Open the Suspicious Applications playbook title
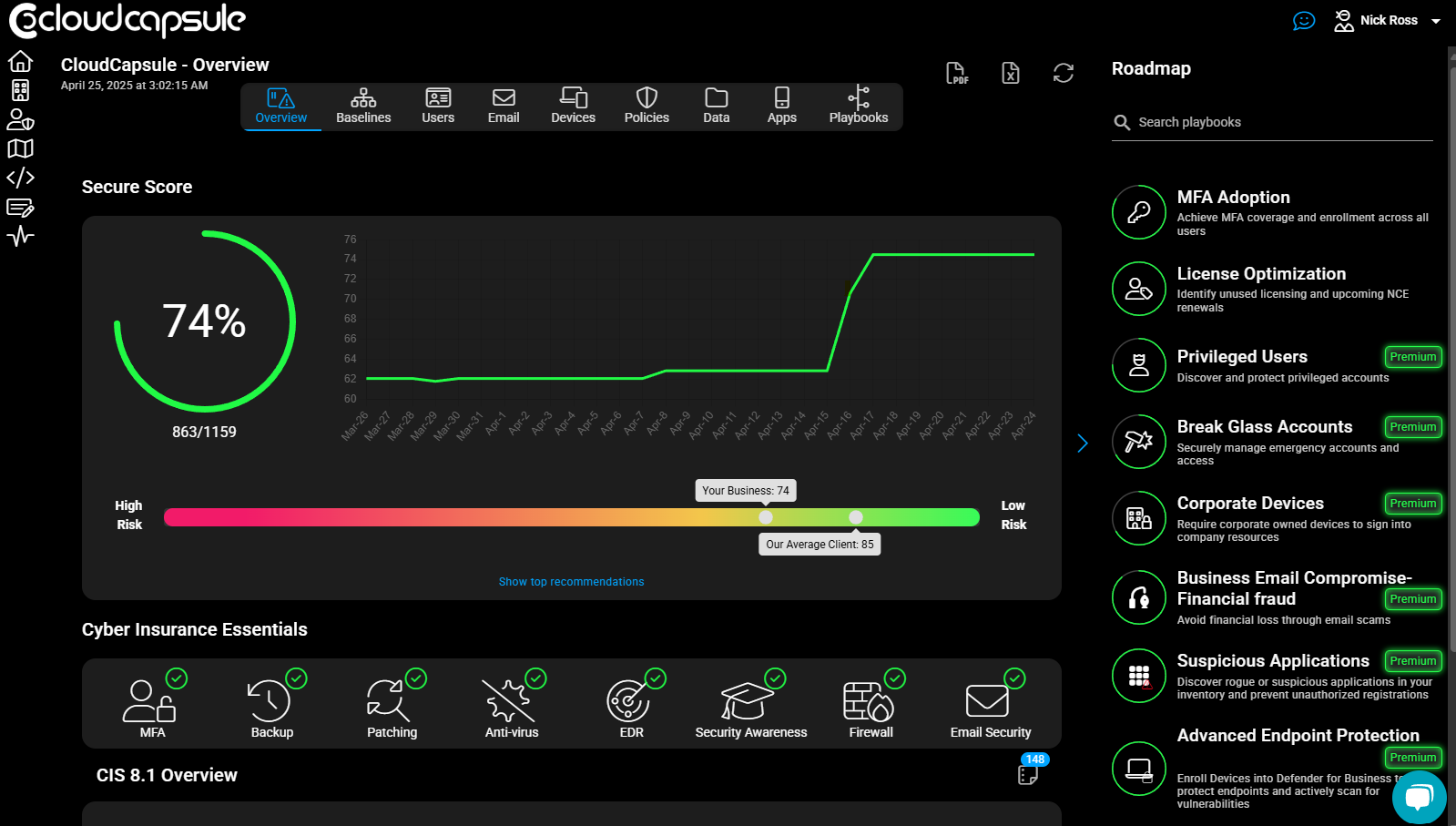Image resolution: width=1456 pixels, height=826 pixels. click(1273, 661)
